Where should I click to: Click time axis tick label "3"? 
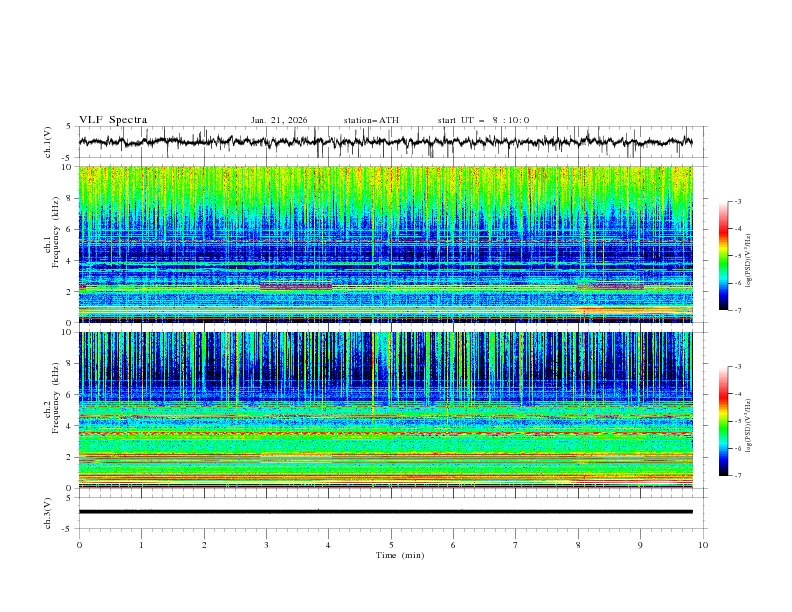pyautogui.click(x=266, y=545)
